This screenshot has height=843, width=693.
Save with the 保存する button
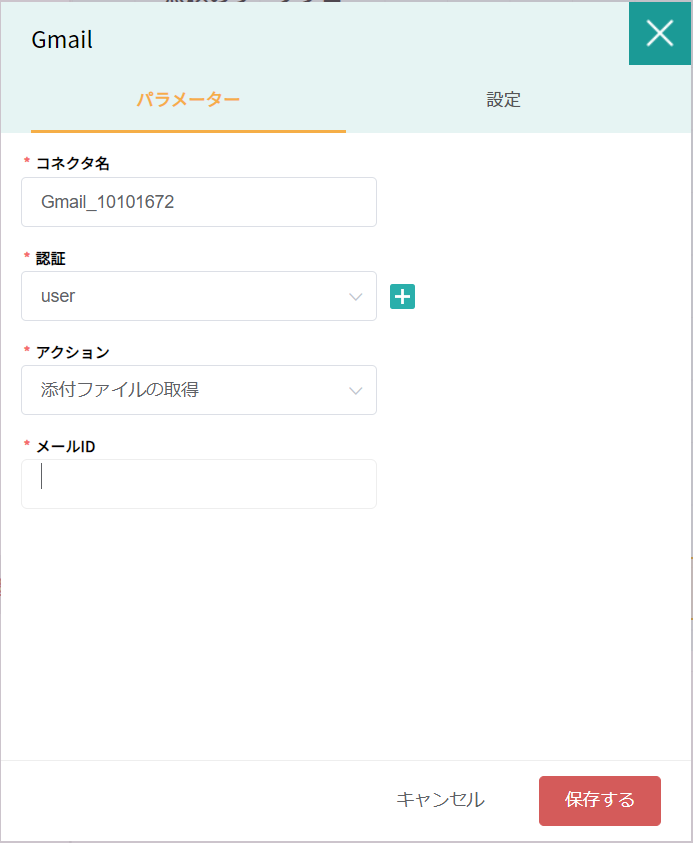pos(600,801)
